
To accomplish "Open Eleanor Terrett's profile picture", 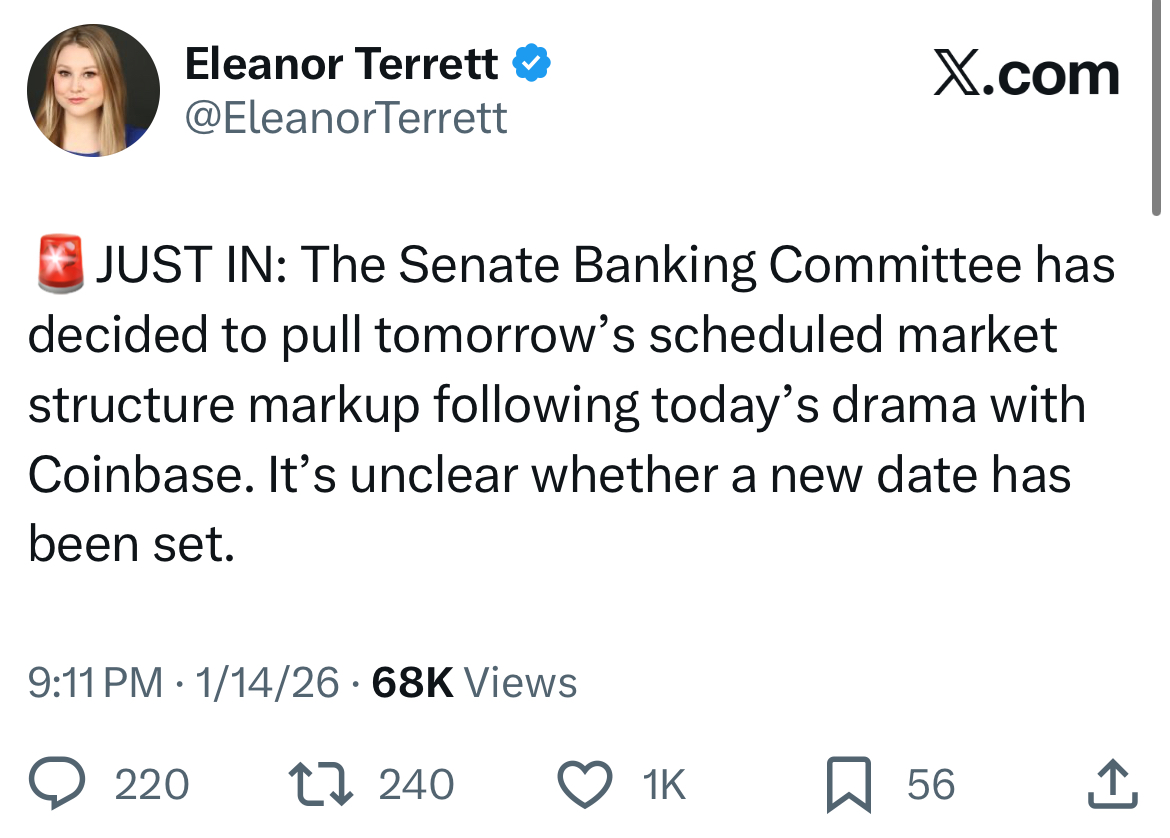I will [x=93, y=90].
